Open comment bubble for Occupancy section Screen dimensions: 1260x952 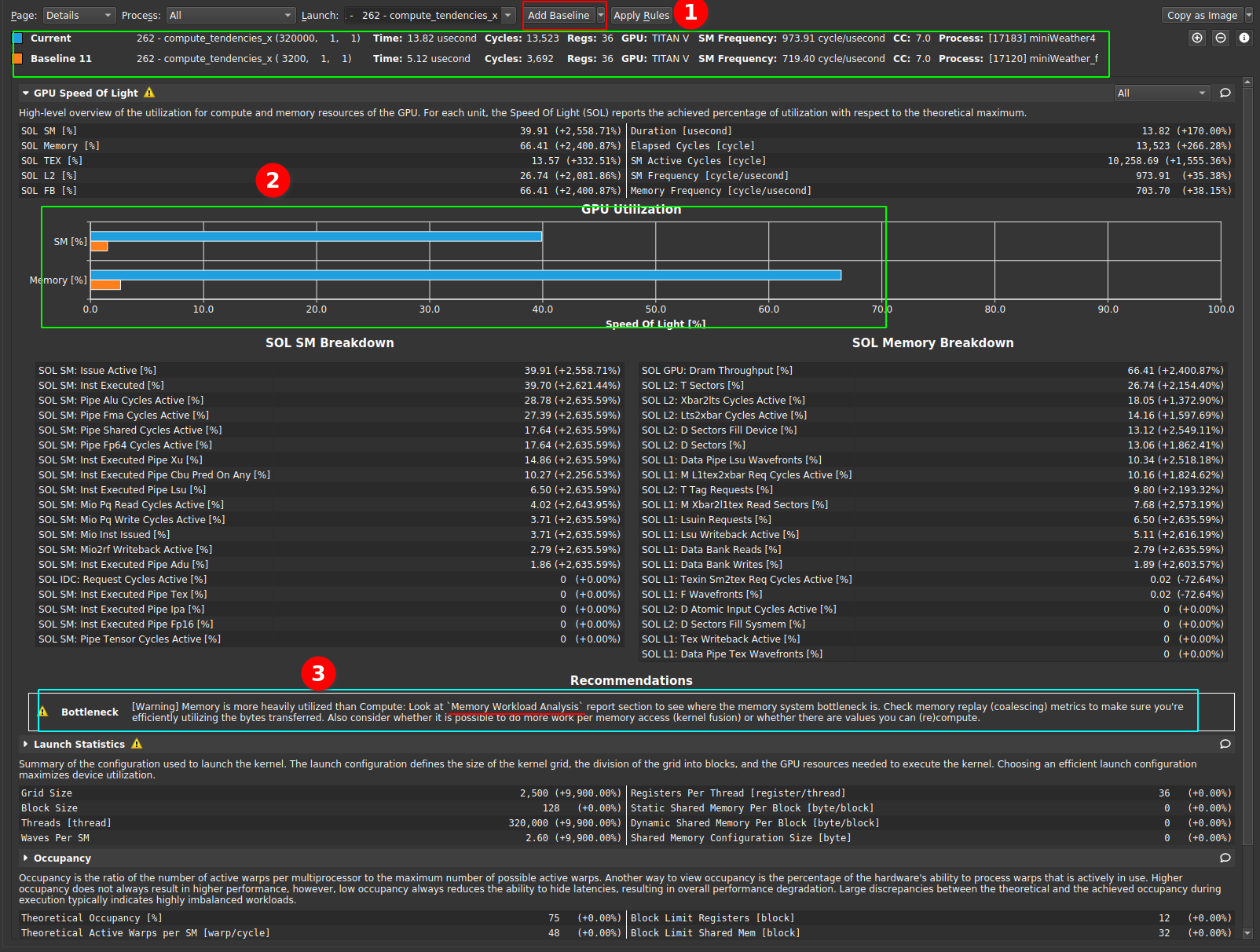[1225, 858]
